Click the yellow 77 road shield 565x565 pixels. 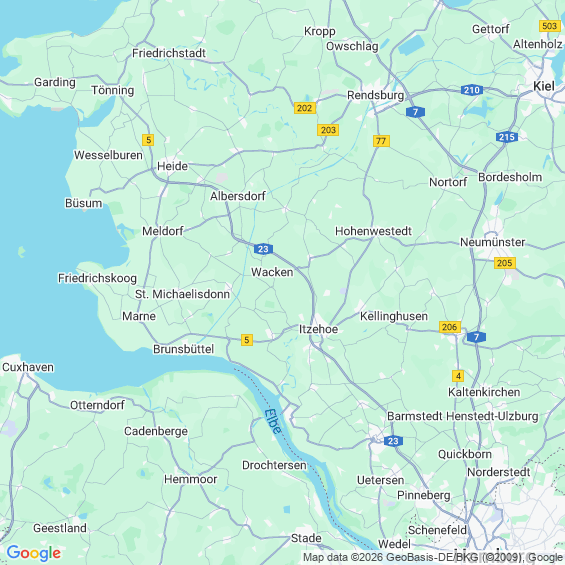[x=381, y=141]
